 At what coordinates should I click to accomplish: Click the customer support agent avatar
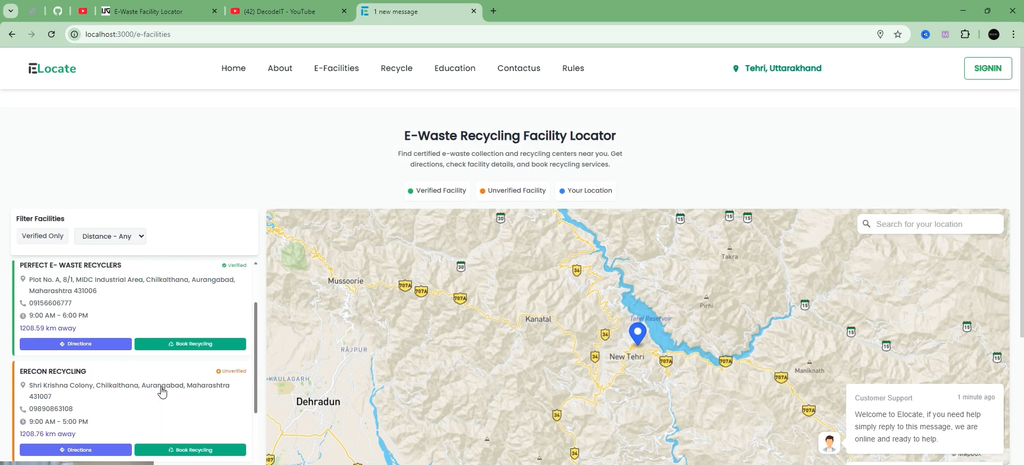tap(829, 442)
